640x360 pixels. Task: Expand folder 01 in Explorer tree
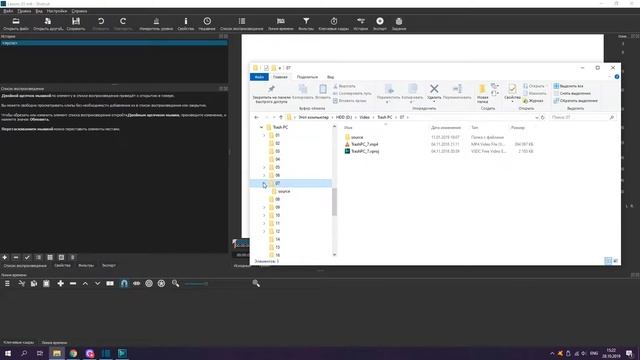264,135
